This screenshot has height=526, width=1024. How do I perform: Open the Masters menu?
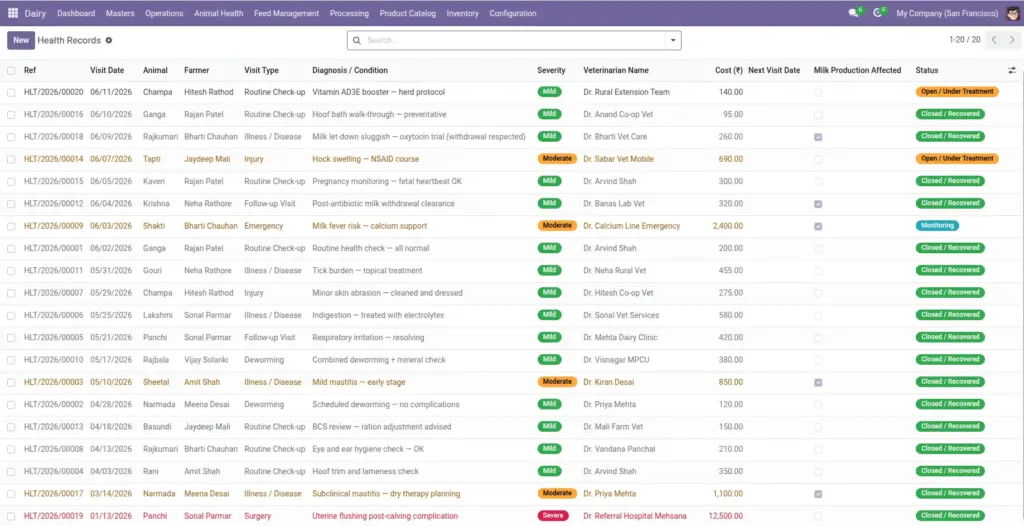(x=120, y=13)
